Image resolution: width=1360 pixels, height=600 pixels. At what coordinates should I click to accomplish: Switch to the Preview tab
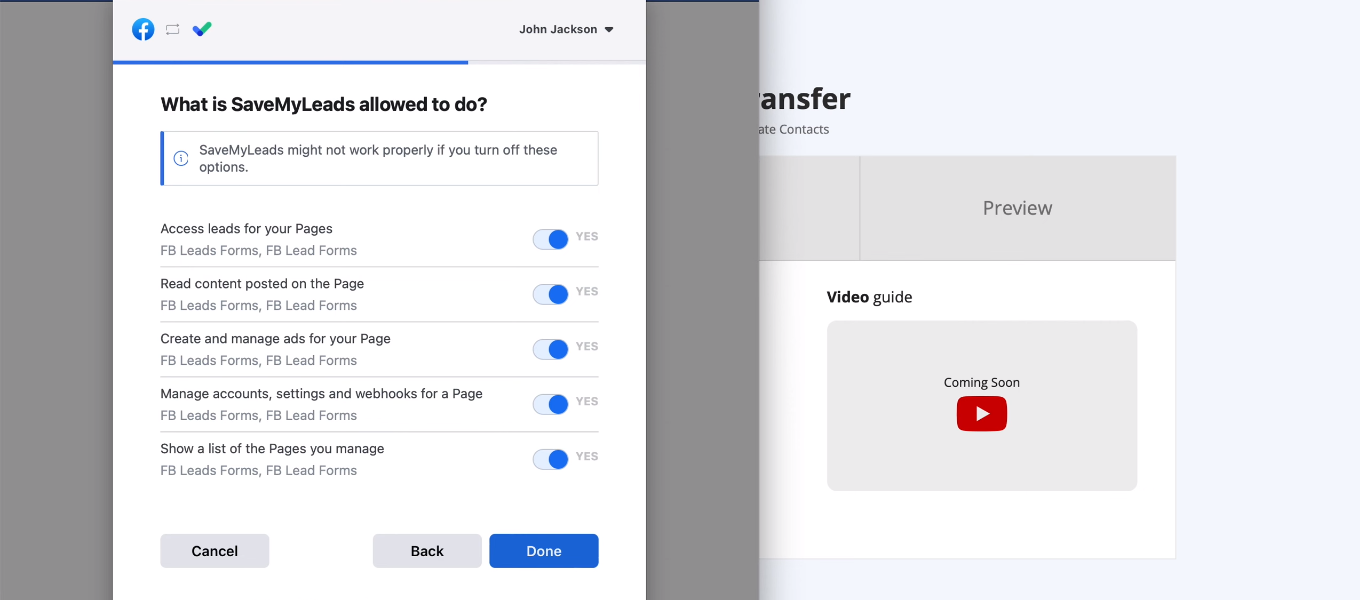1018,208
